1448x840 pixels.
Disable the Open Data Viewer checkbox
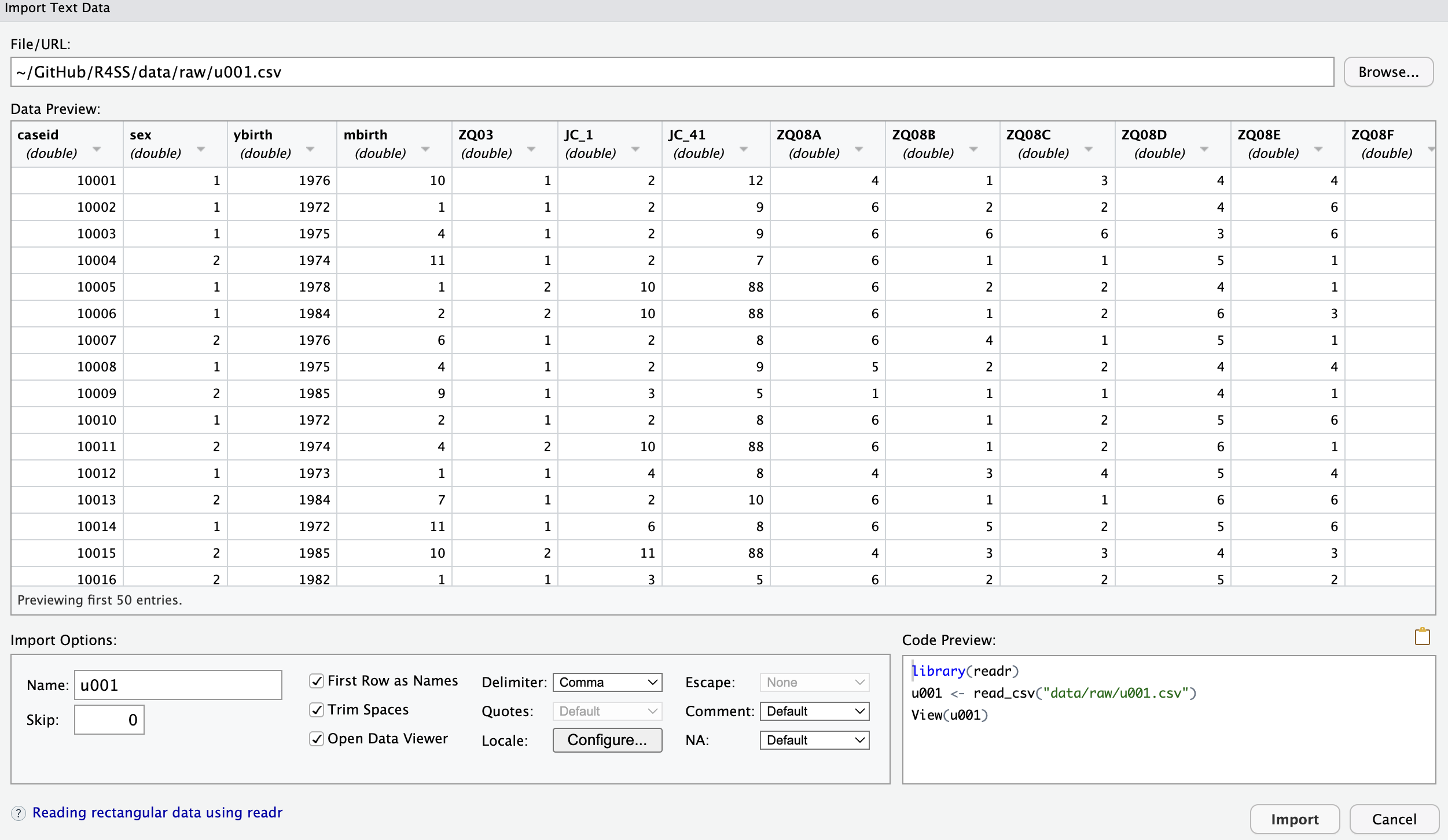(x=317, y=739)
